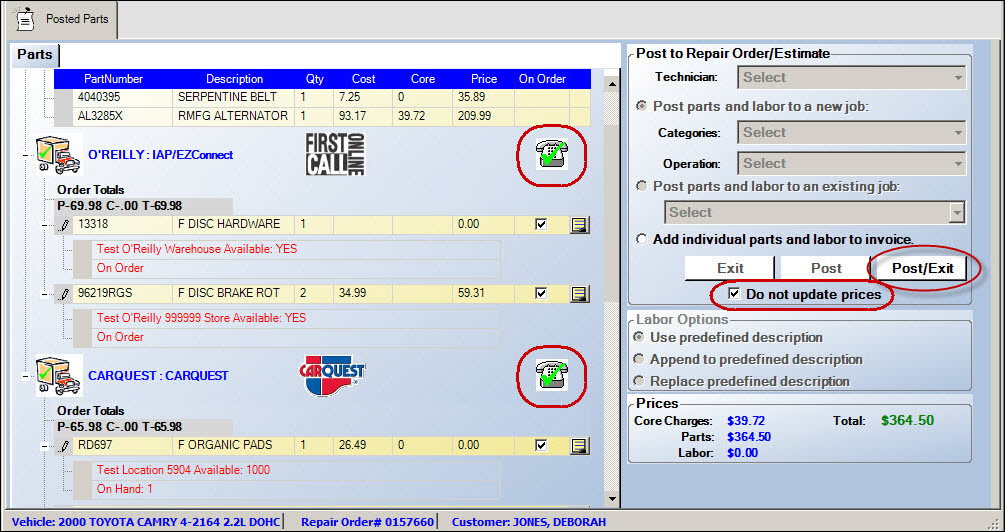Click the Price column header
1005x532 pixels.
484,79
